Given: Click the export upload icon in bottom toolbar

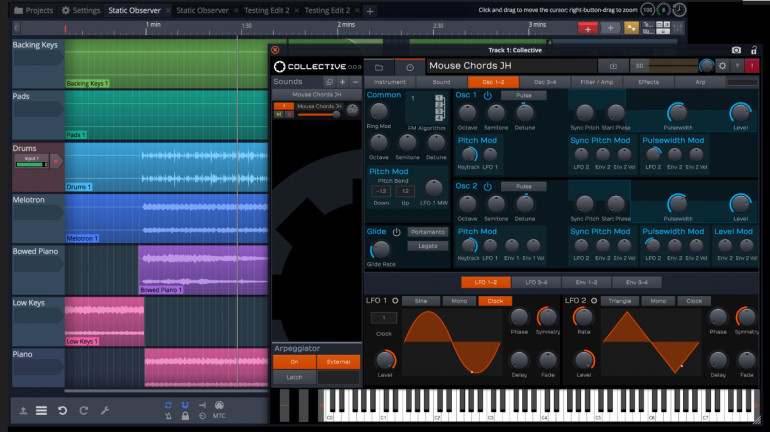Looking at the screenshot, I should pos(23,410).
